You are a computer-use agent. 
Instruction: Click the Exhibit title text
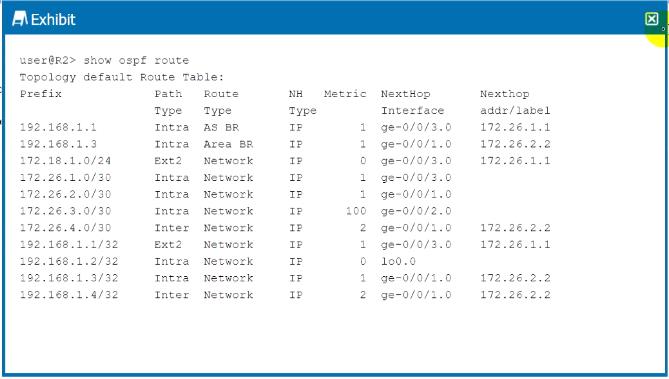[53, 20]
